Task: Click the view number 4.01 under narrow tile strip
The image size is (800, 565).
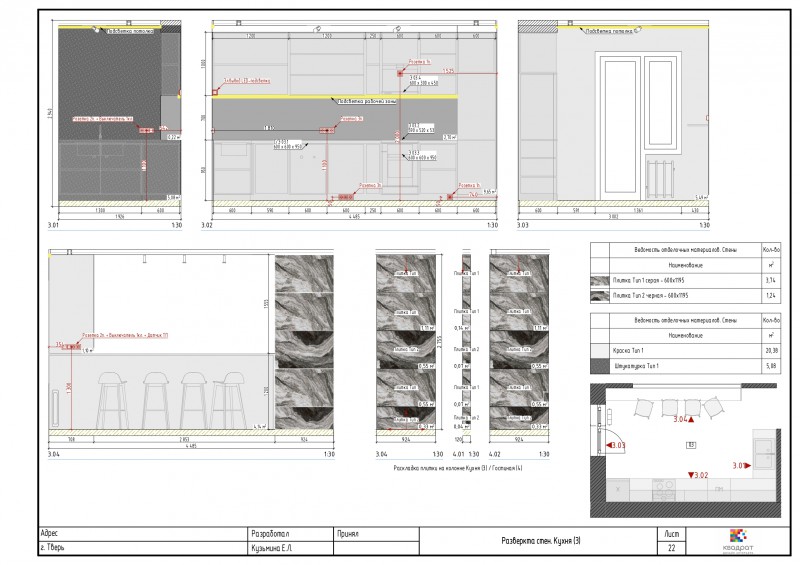Action: (459, 454)
